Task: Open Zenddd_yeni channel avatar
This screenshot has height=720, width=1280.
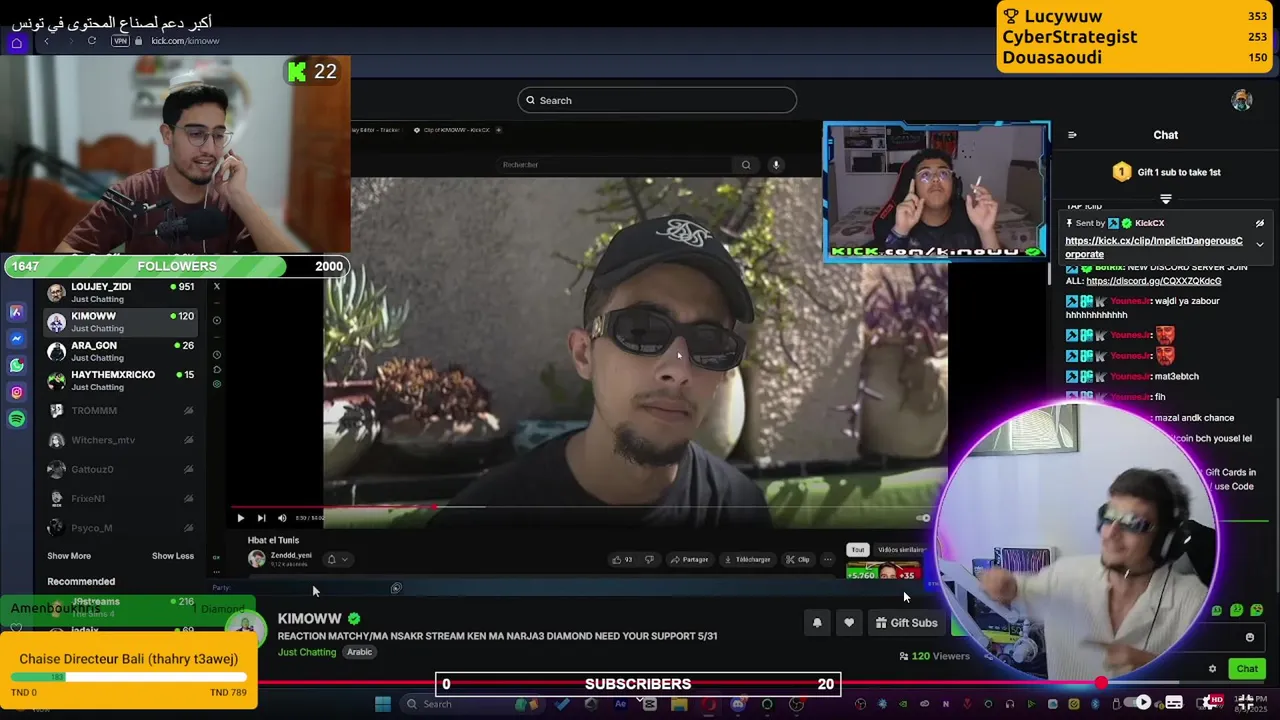Action: point(257,559)
